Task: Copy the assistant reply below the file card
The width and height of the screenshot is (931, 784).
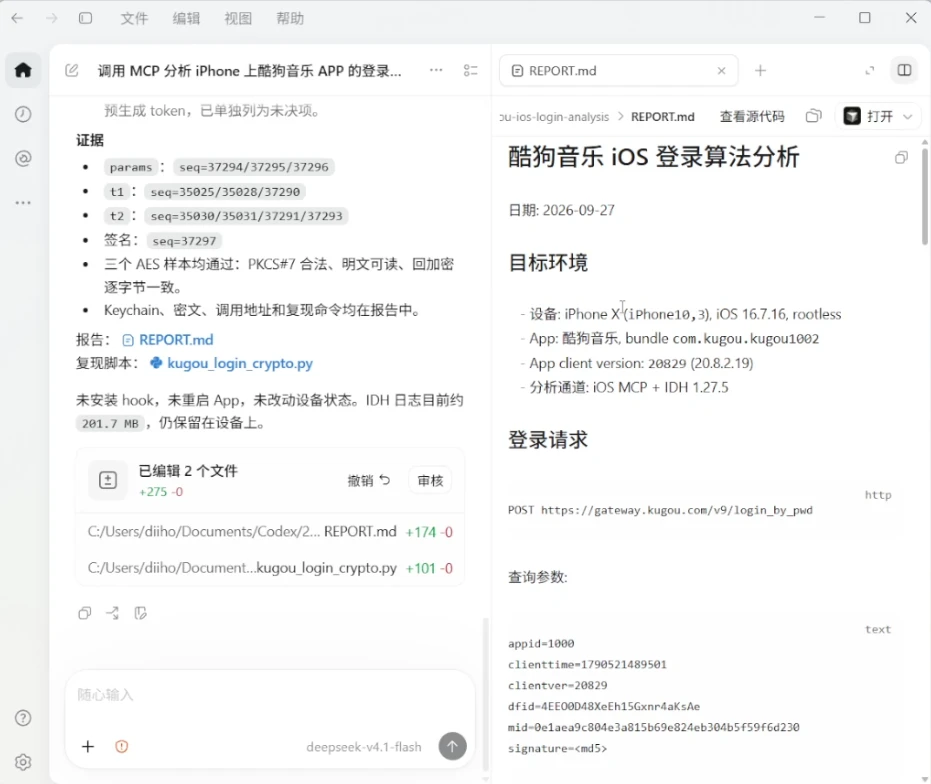Action: coord(85,613)
